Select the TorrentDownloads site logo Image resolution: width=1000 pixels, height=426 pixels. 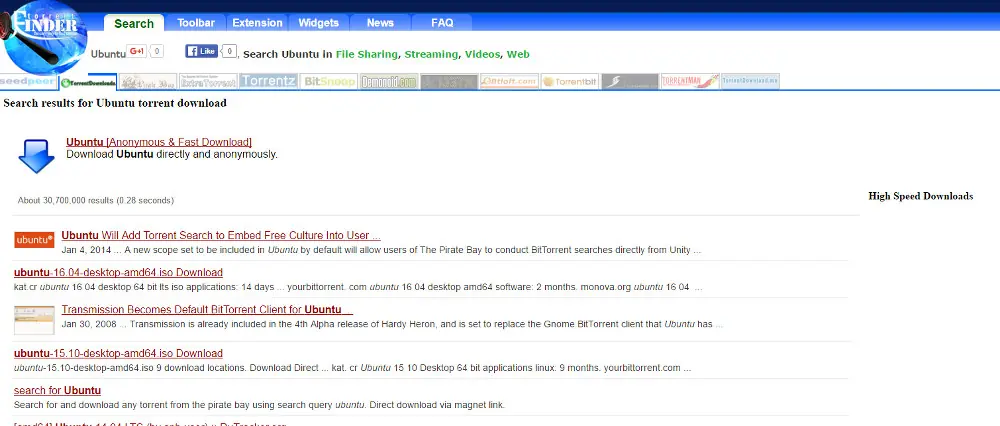pyautogui.click(x=88, y=82)
